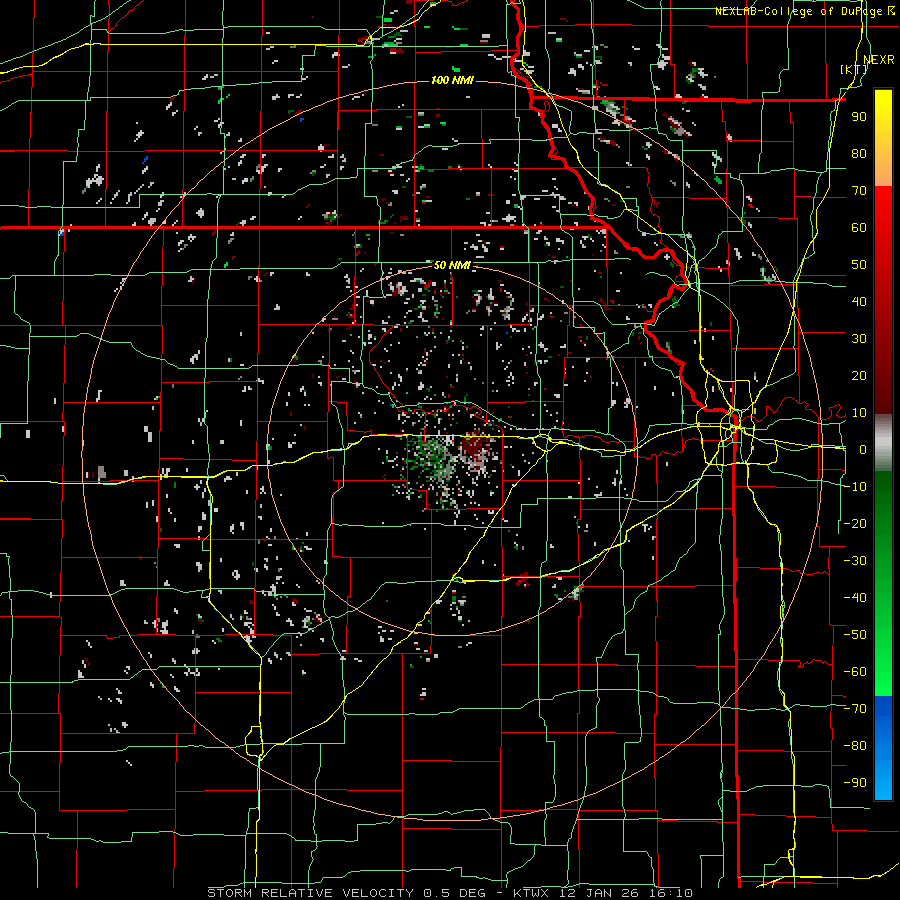Screen dimensions: 900x900
Task: Click the positive "80" legend value
Action: pyautogui.click(x=859, y=154)
